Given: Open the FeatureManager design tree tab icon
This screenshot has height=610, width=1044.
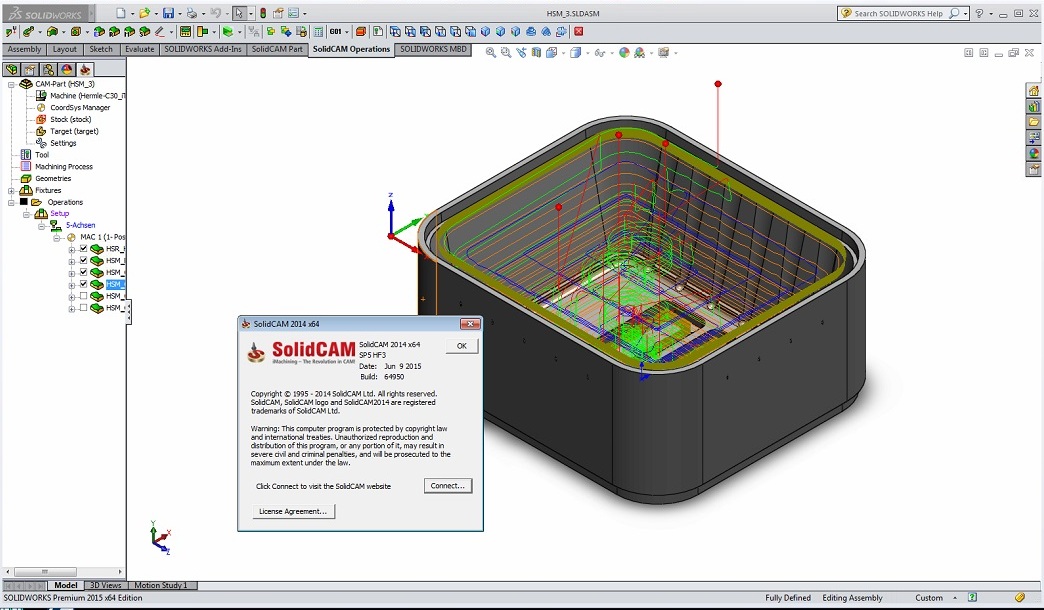Looking at the screenshot, I should [11, 69].
